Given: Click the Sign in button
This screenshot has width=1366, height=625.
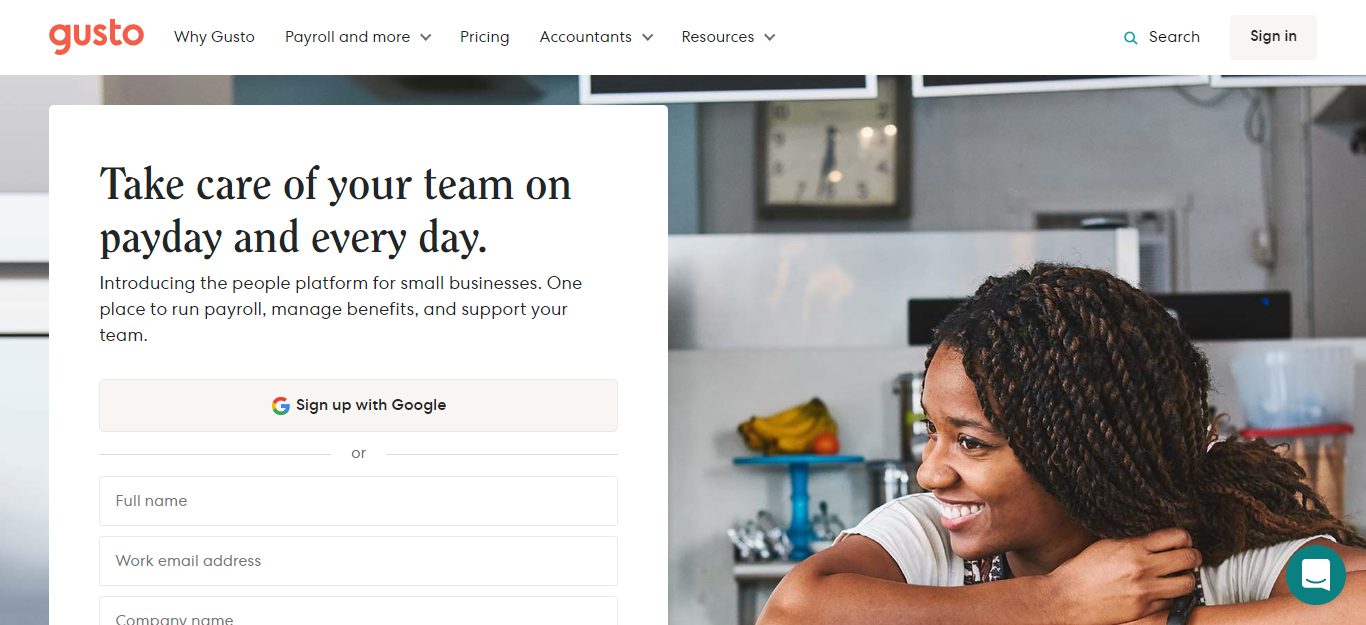Looking at the screenshot, I should [1273, 37].
